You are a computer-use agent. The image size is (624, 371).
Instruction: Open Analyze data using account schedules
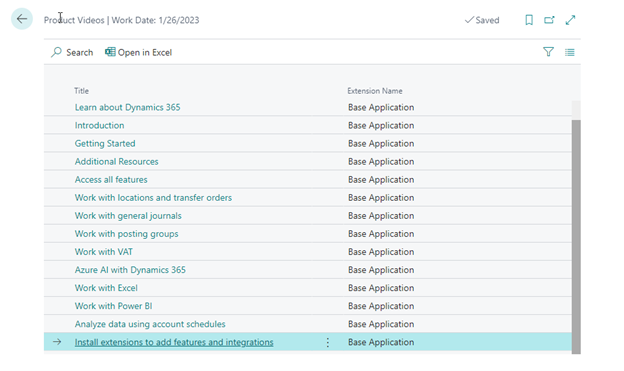coord(150,324)
